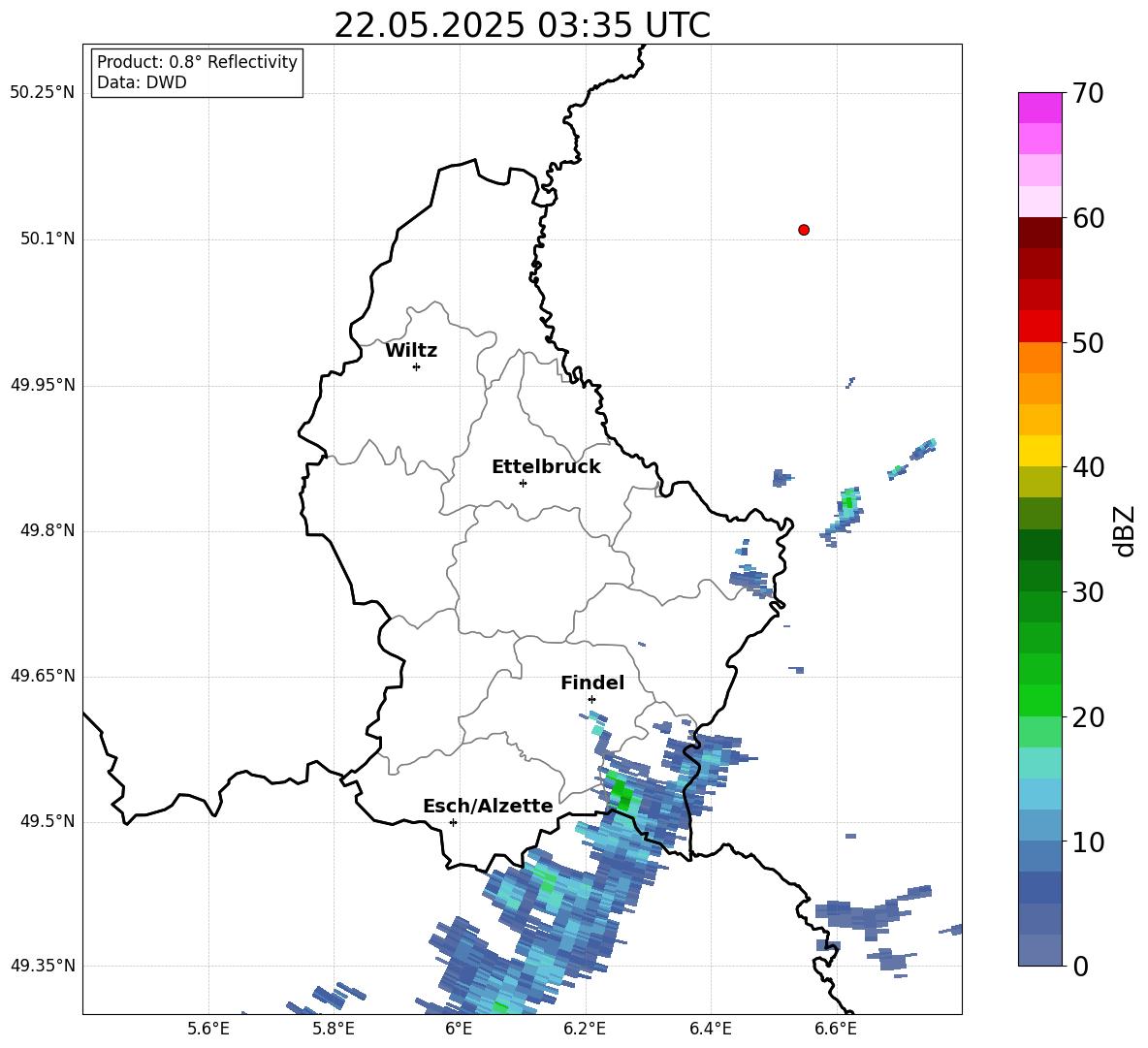Click the 5.8°E longitude label
Viewport: 1148px width, 1048px height.
(334, 1029)
